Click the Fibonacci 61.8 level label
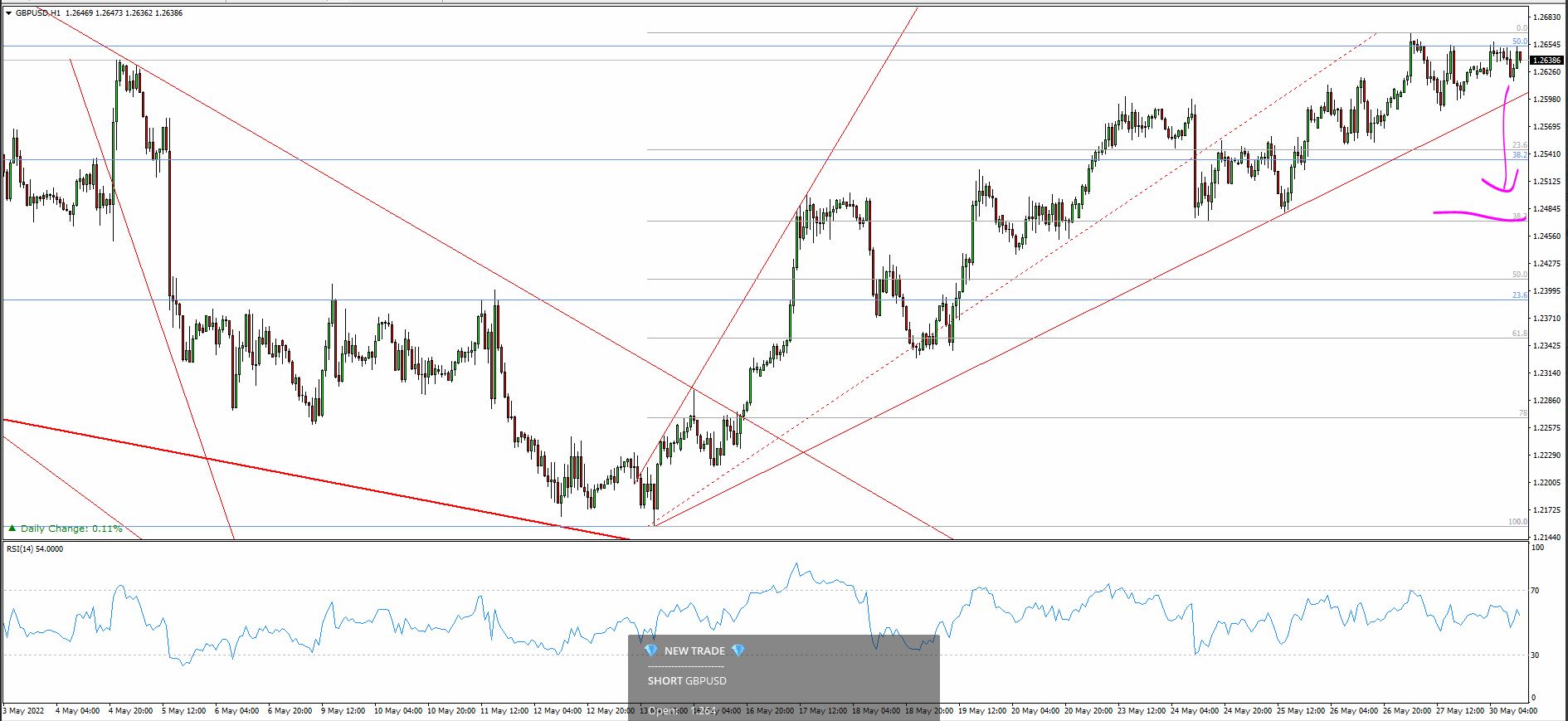 [1519, 334]
